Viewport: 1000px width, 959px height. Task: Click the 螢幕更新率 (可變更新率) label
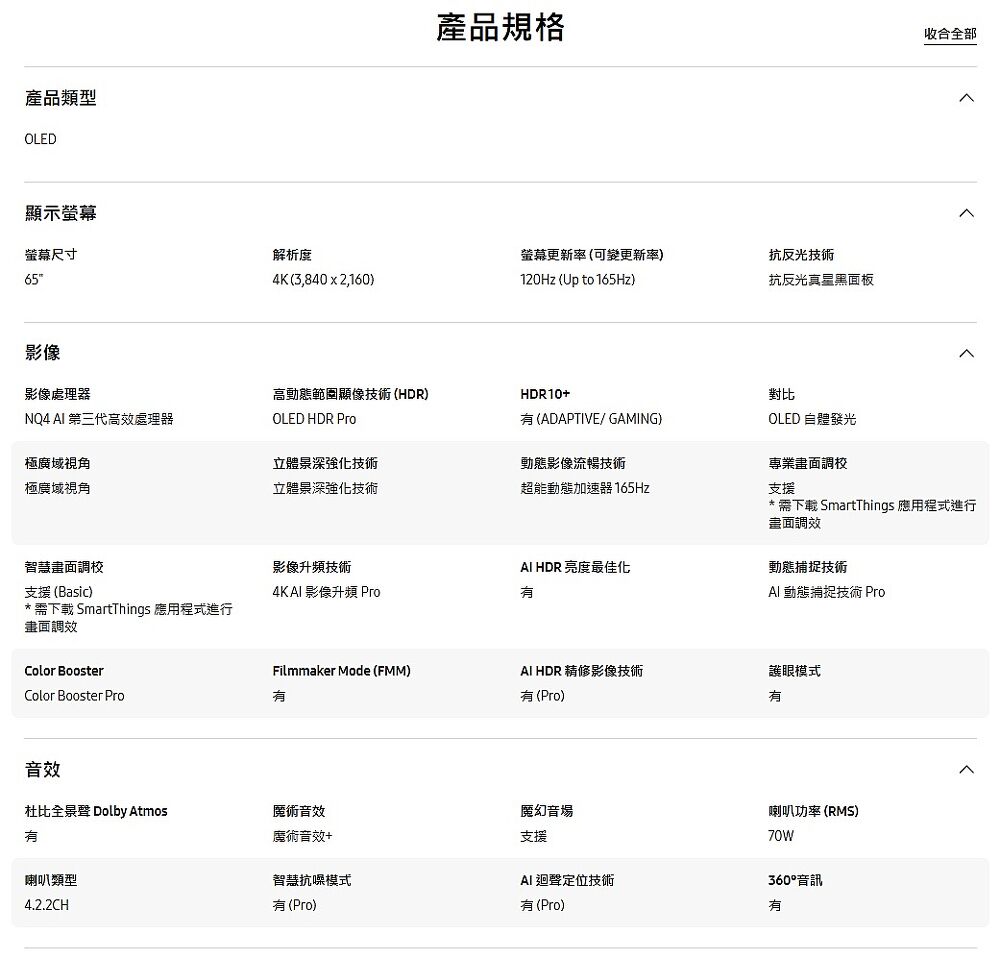[x=592, y=254]
